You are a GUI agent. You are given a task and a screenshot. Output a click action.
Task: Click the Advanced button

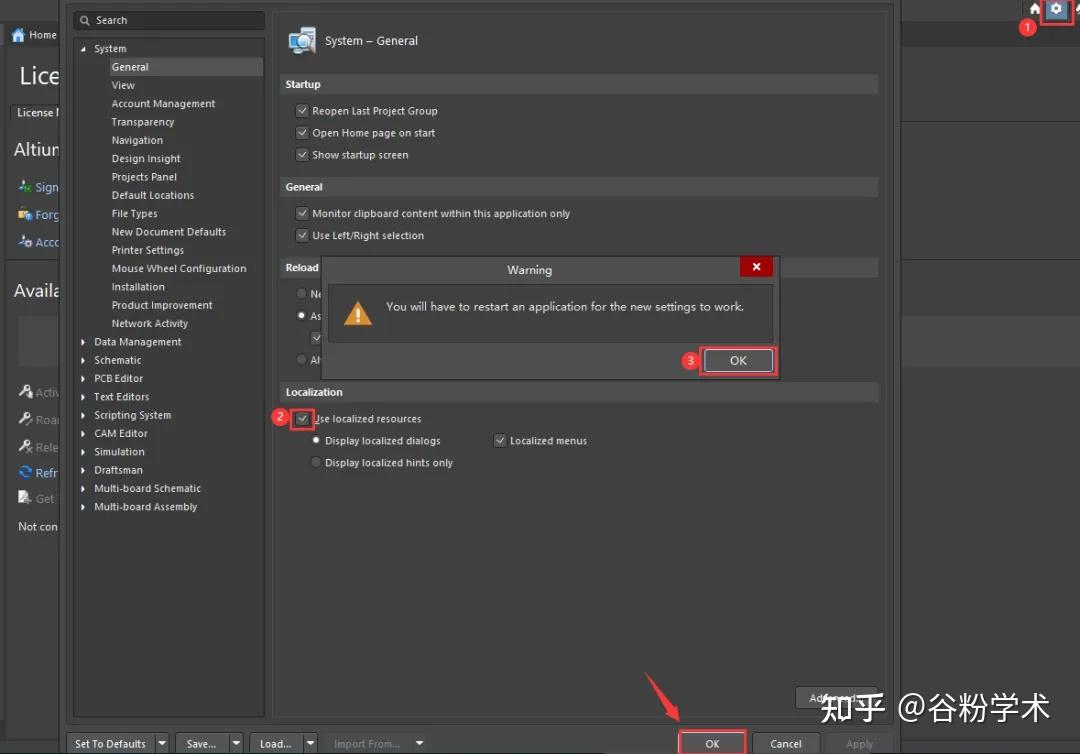pyautogui.click(x=837, y=697)
